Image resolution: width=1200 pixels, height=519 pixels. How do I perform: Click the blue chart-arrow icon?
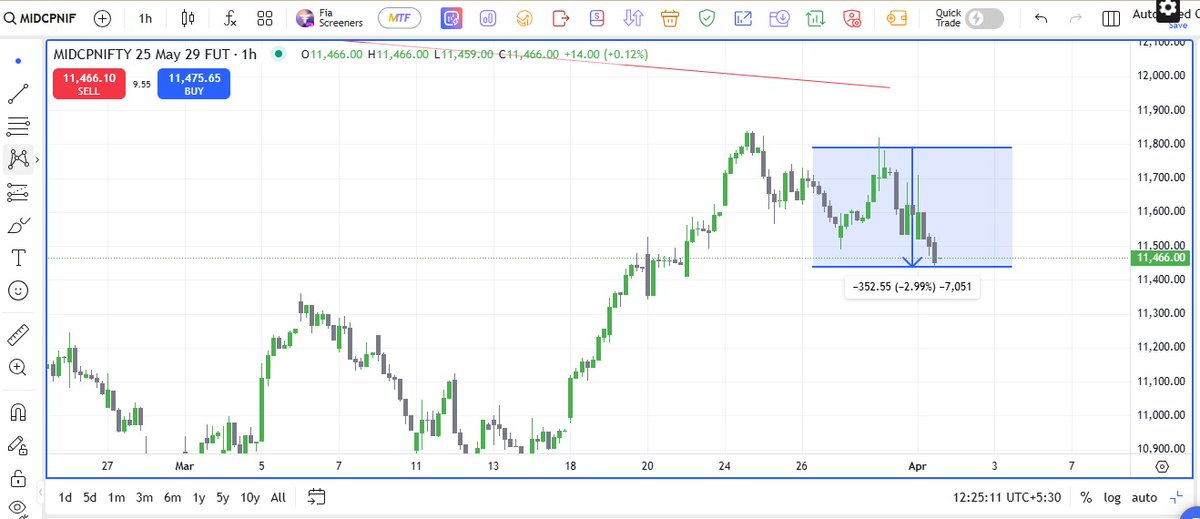(x=743, y=18)
